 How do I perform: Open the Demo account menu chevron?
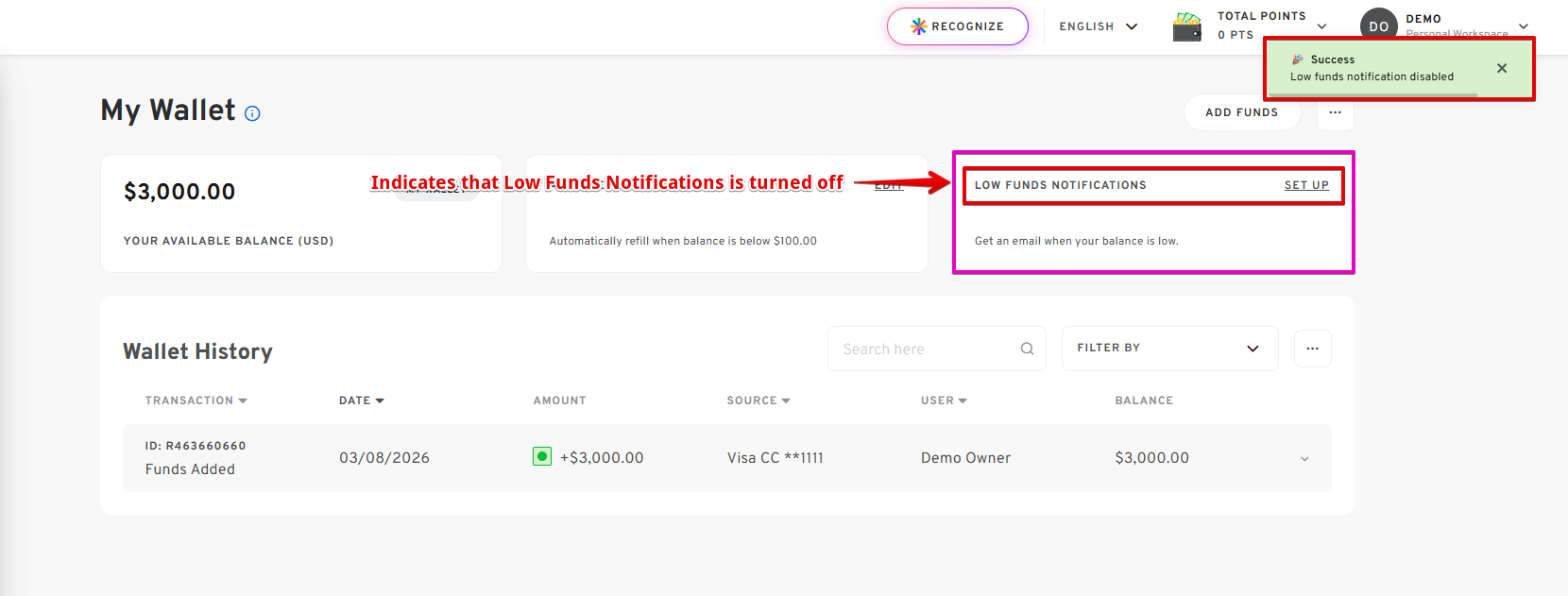[1523, 26]
